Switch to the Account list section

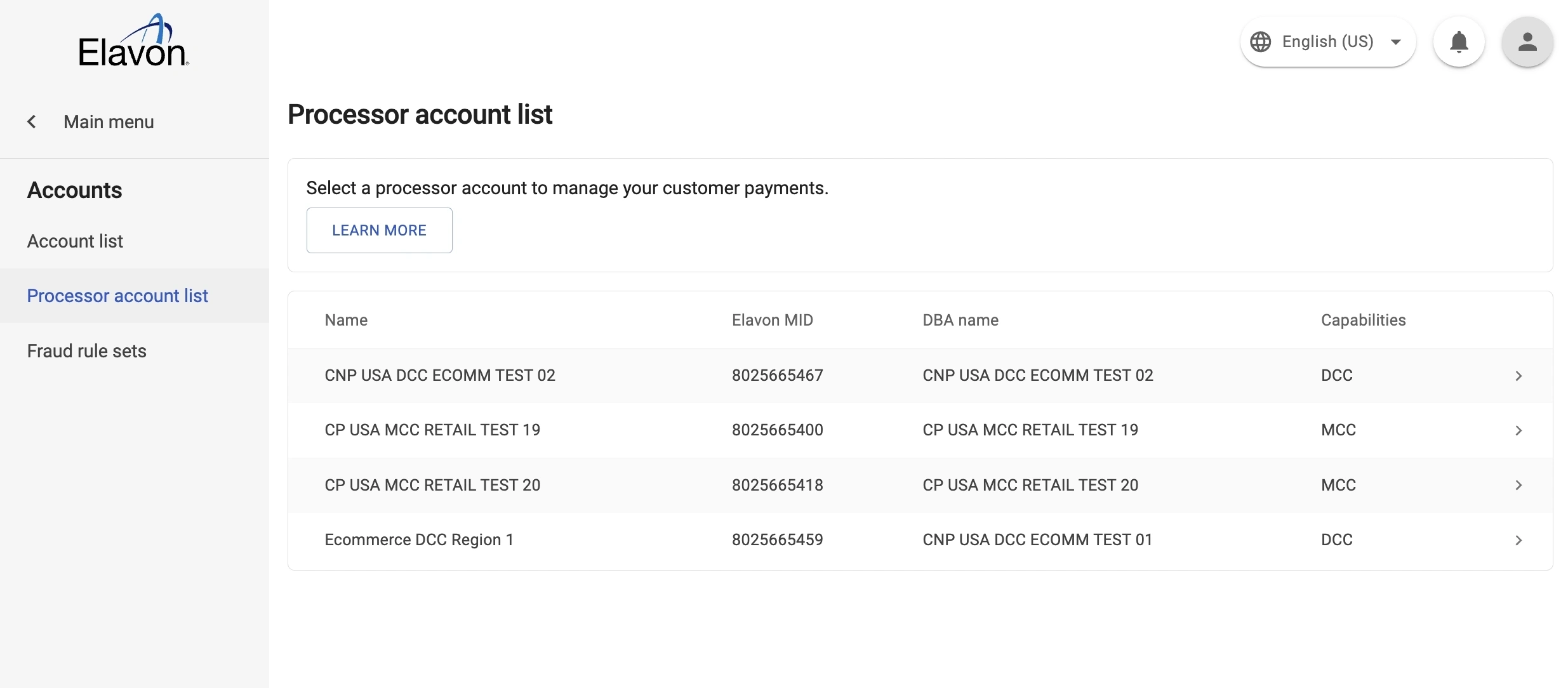coord(74,241)
